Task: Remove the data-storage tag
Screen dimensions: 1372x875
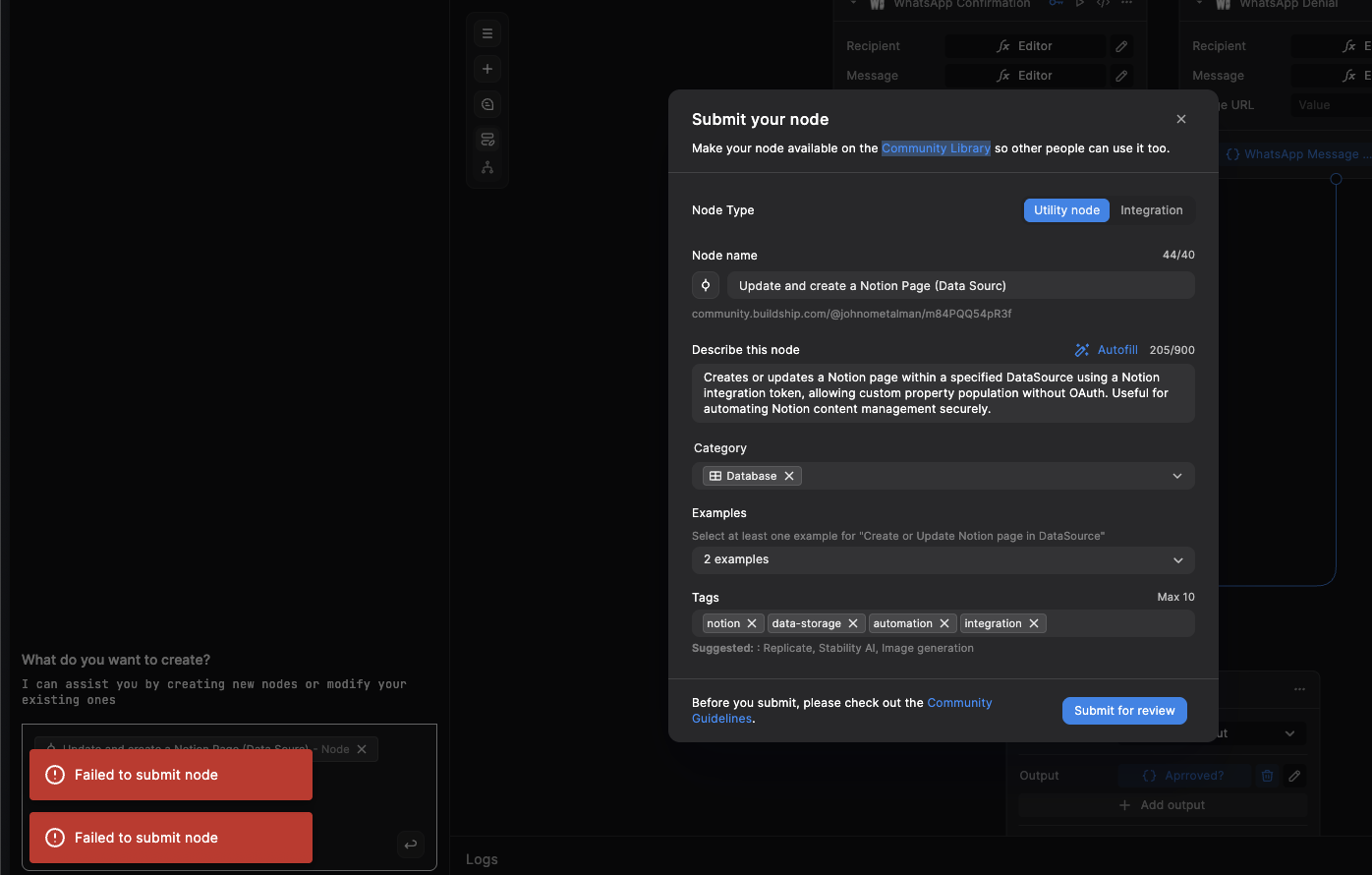Action: click(853, 623)
